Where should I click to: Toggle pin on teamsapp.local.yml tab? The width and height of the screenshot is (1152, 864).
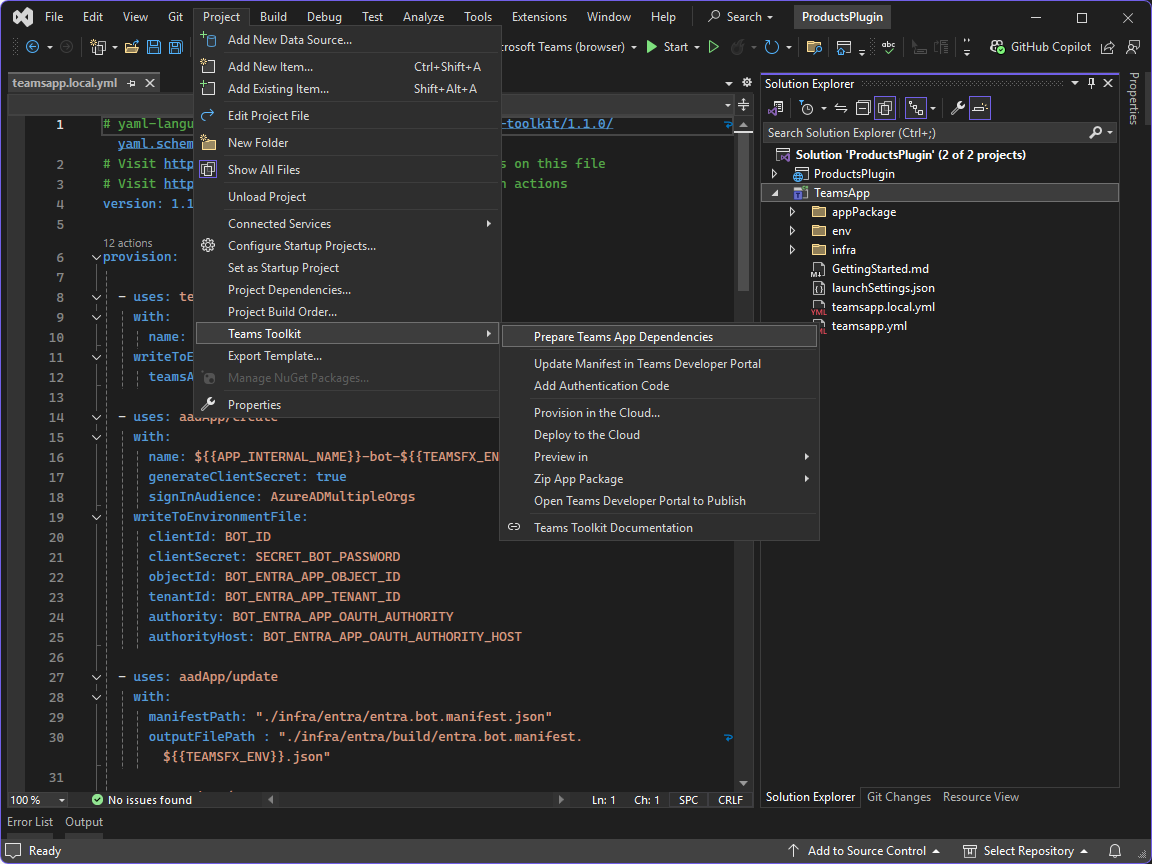132,84
